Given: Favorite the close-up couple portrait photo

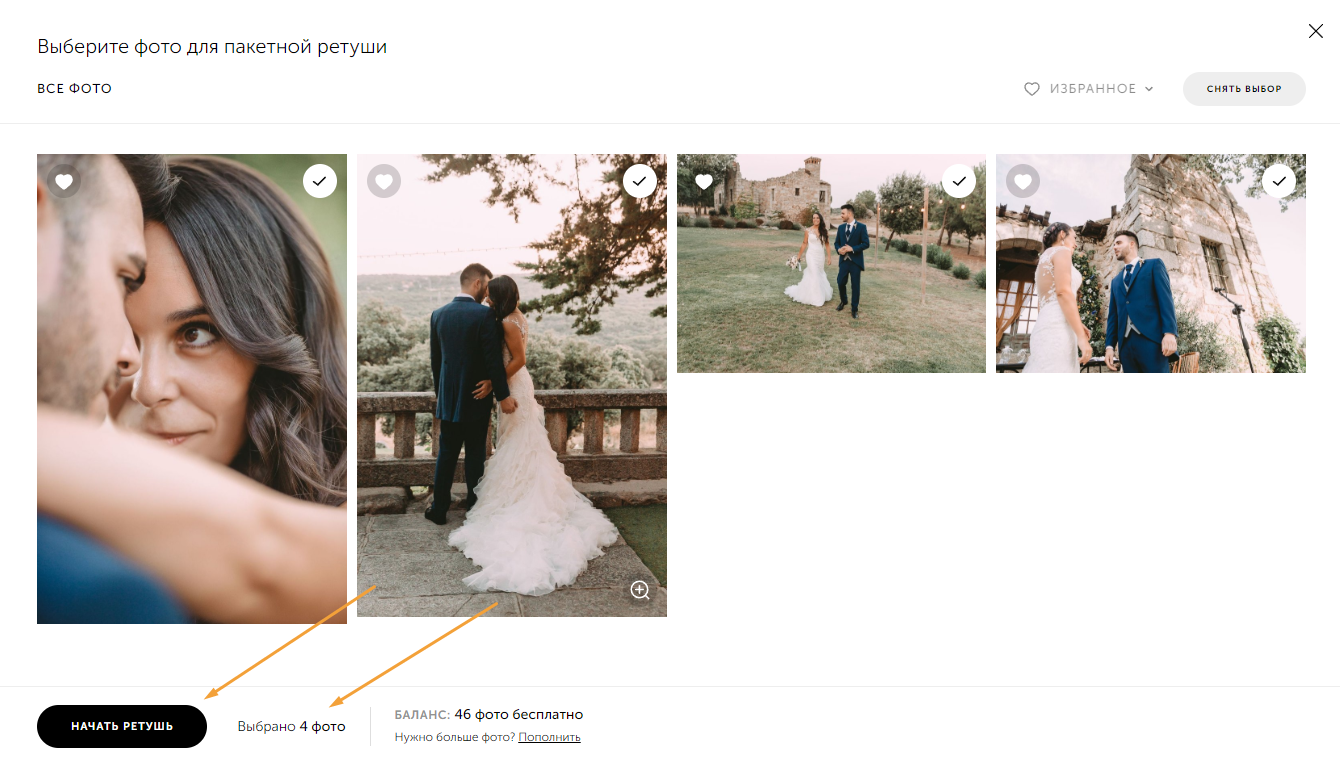Looking at the screenshot, I should click(64, 181).
